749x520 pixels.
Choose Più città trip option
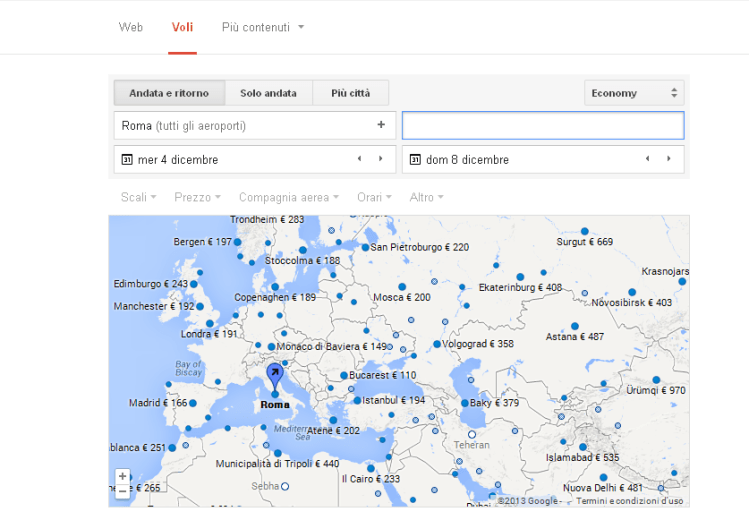coord(350,93)
